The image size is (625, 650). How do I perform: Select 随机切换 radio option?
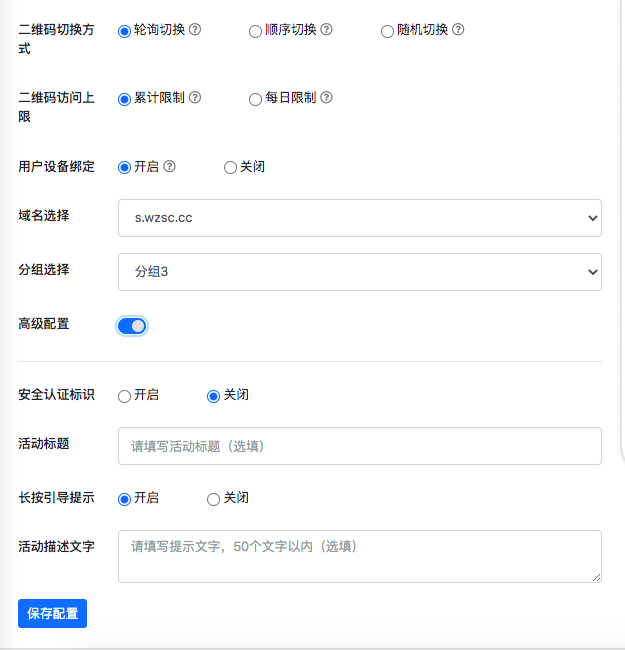(x=388, y=31)
